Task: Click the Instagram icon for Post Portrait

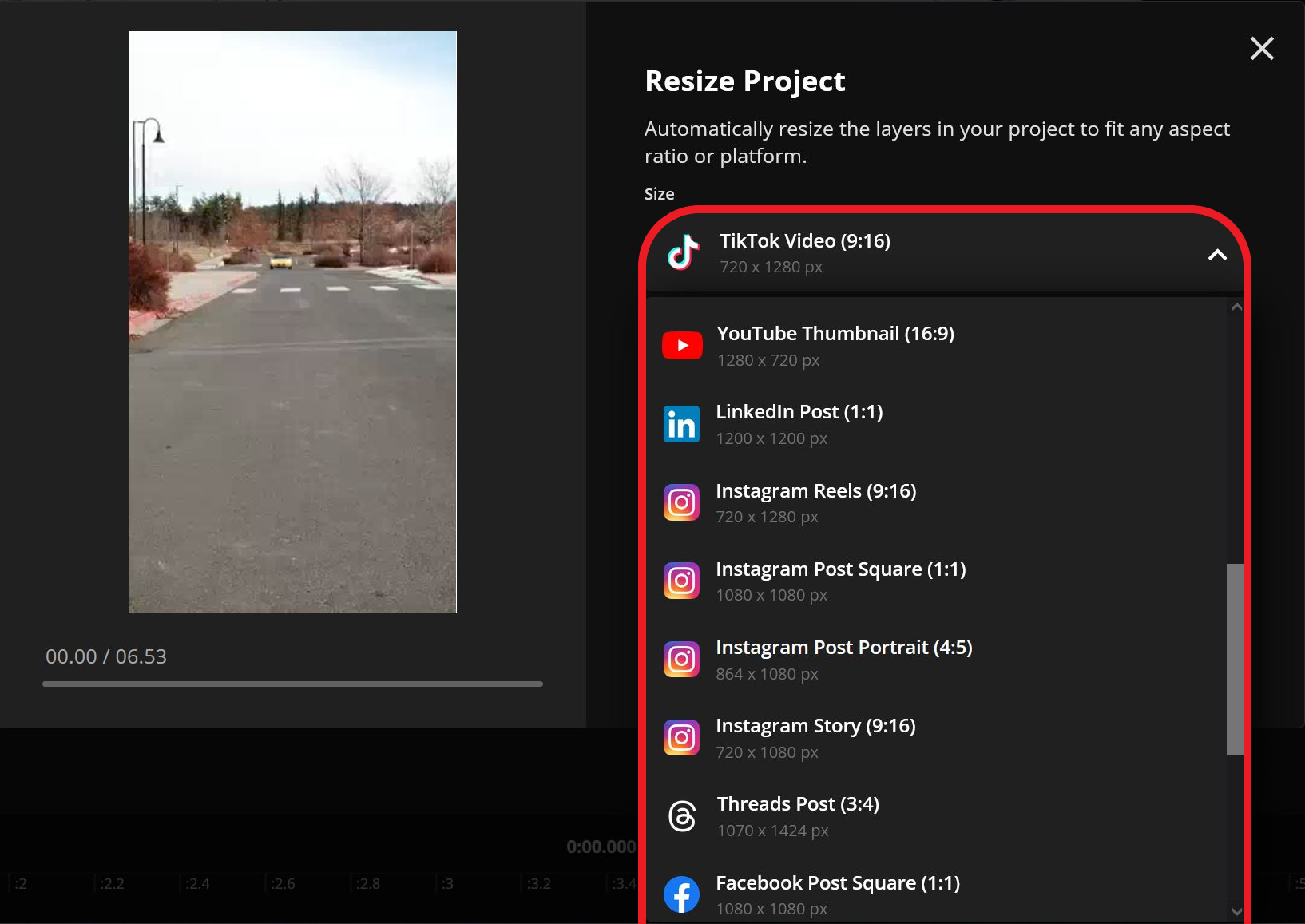Action: pyautogui.click(x=682, y=658)
